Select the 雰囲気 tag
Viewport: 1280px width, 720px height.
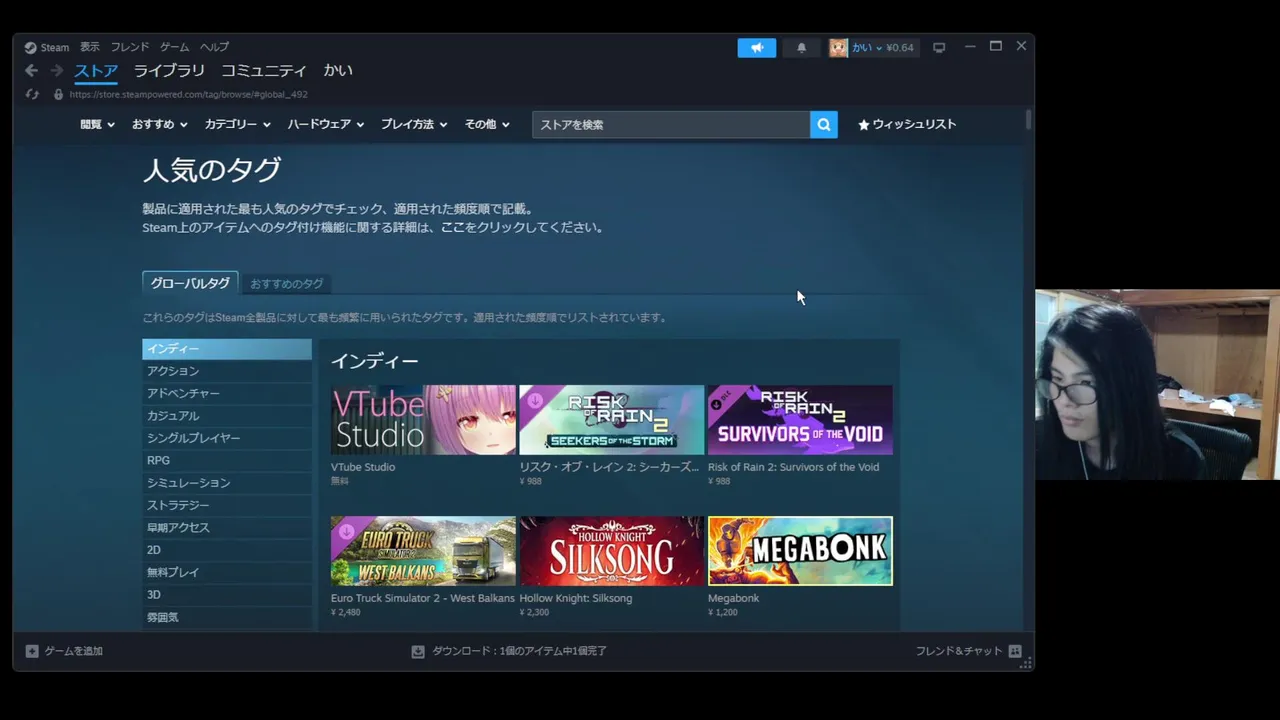coord(227,617)
